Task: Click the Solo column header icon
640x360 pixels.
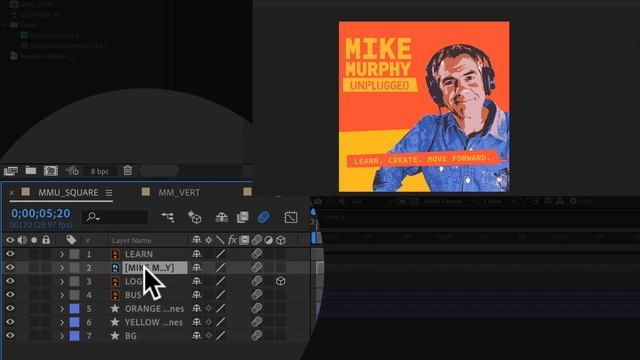Action: [x=34, y=240]
